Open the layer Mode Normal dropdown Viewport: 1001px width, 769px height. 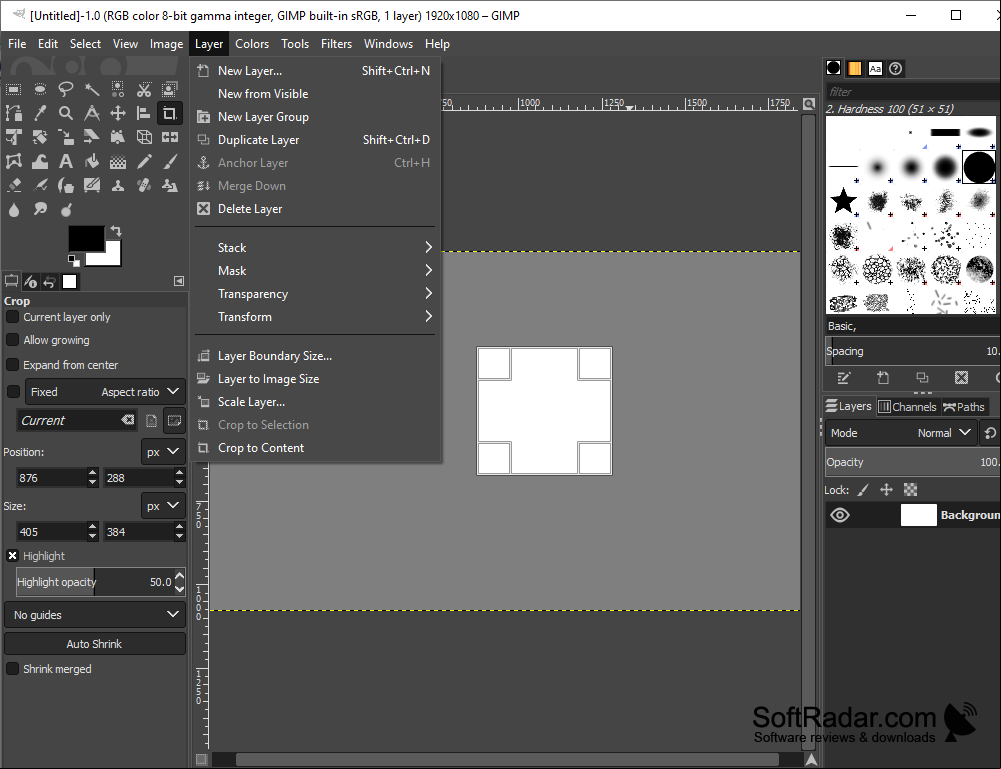click(901, 433)
